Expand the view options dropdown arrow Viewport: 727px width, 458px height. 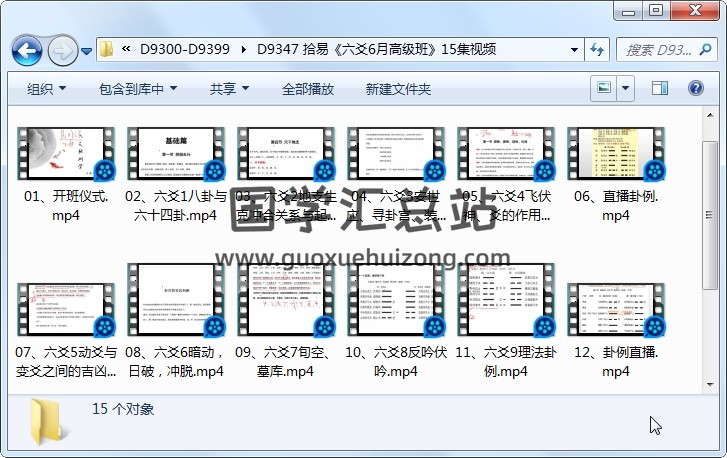[628, 89]
